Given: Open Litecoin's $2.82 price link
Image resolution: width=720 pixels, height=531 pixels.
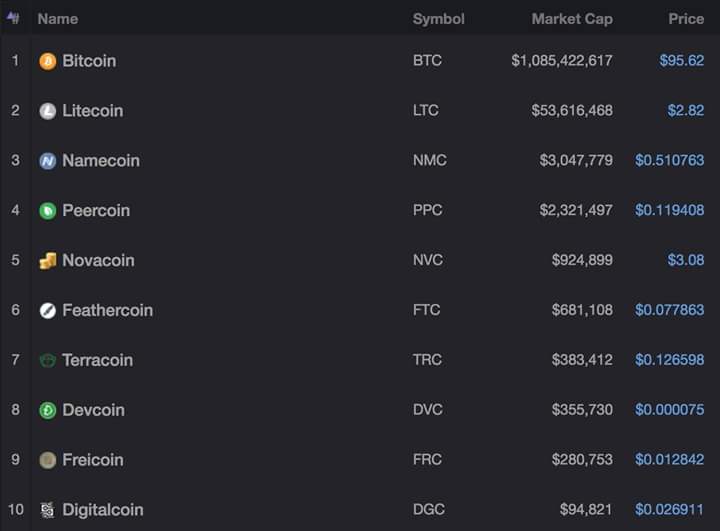Looking at the screenshot, I should pos(686,111).
